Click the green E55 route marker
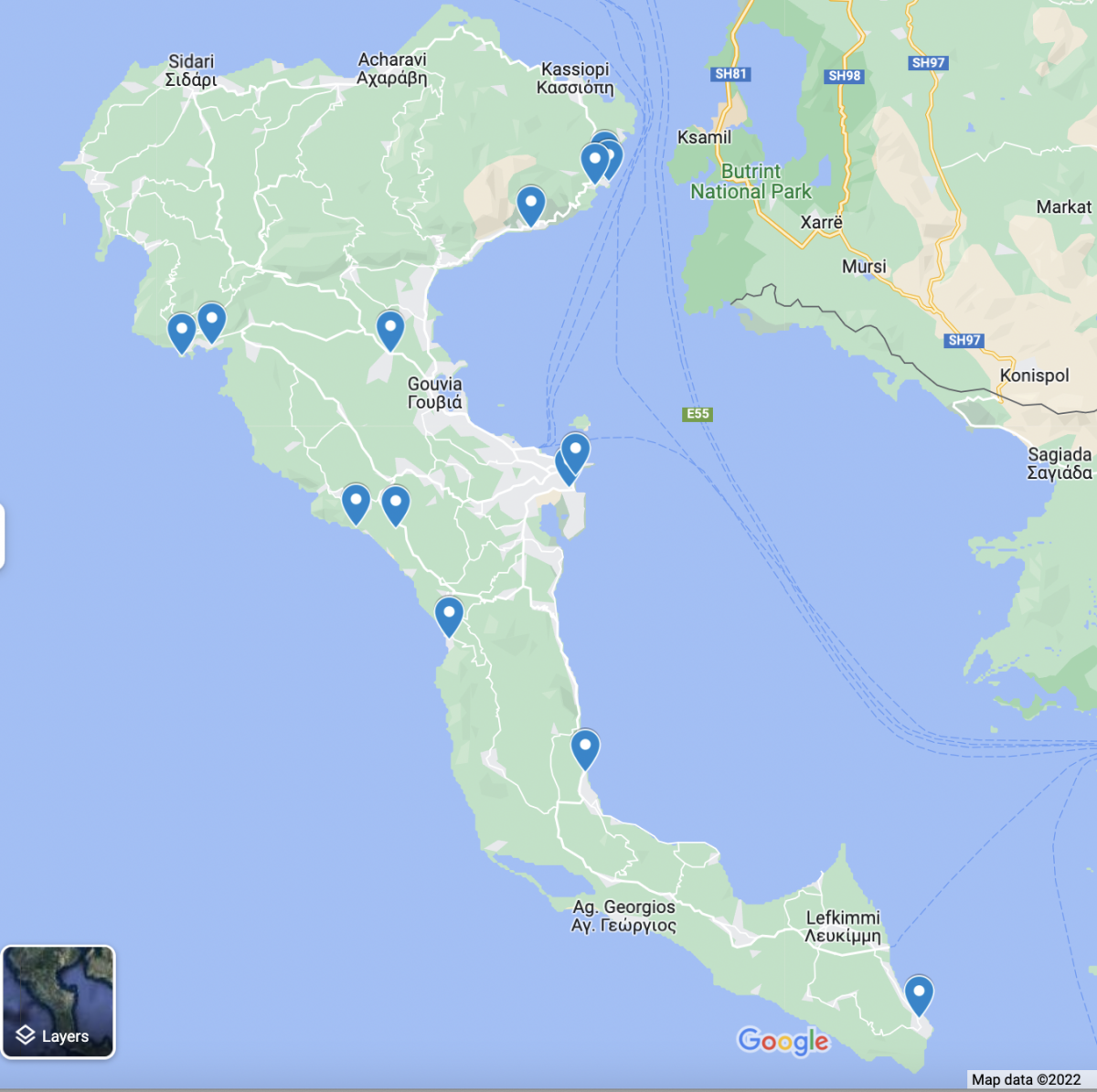Image resolution: width=1097 pixels, height=1092 pixels. point(698,414)
